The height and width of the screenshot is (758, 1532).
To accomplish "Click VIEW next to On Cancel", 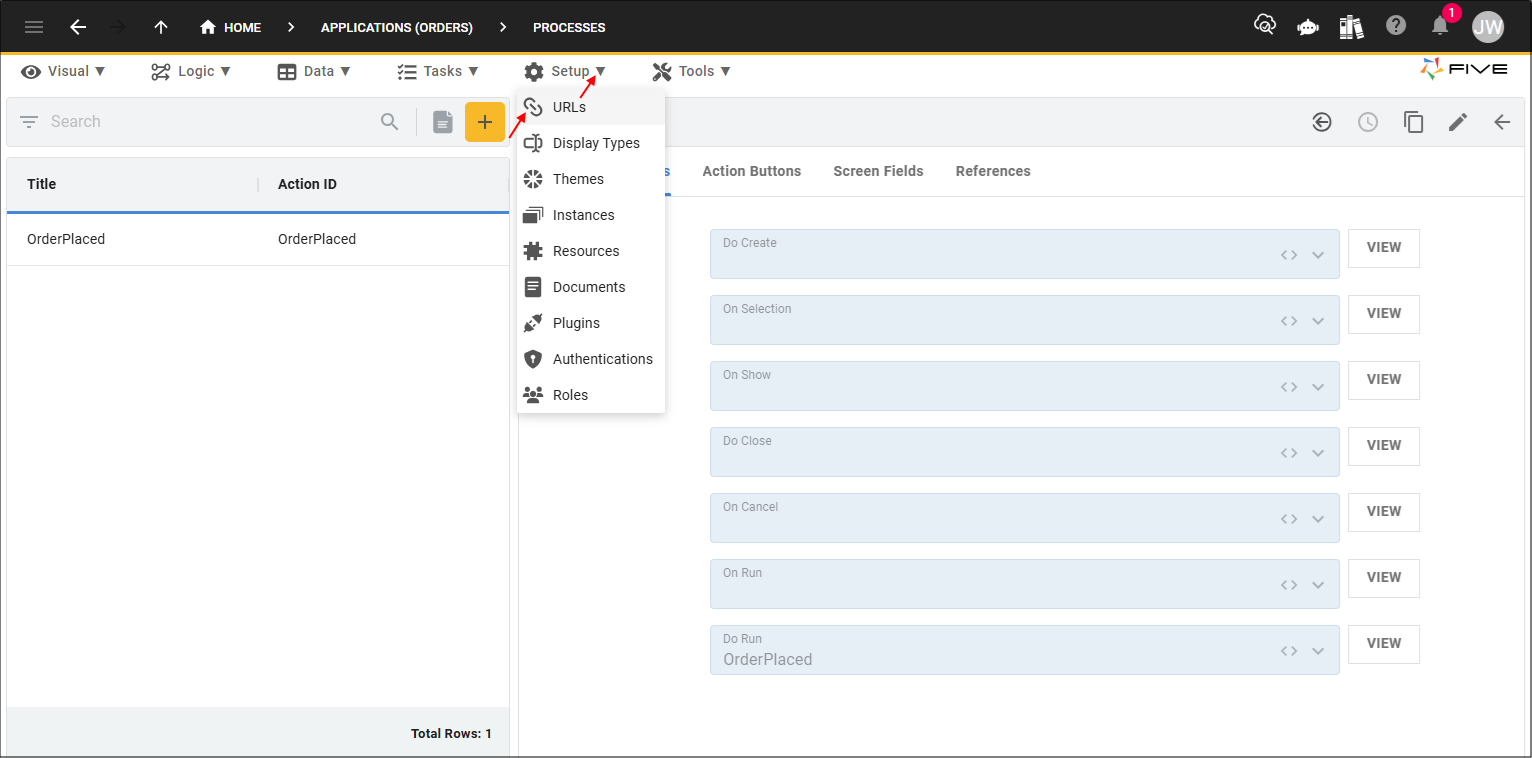I will tap(1384, 512).
